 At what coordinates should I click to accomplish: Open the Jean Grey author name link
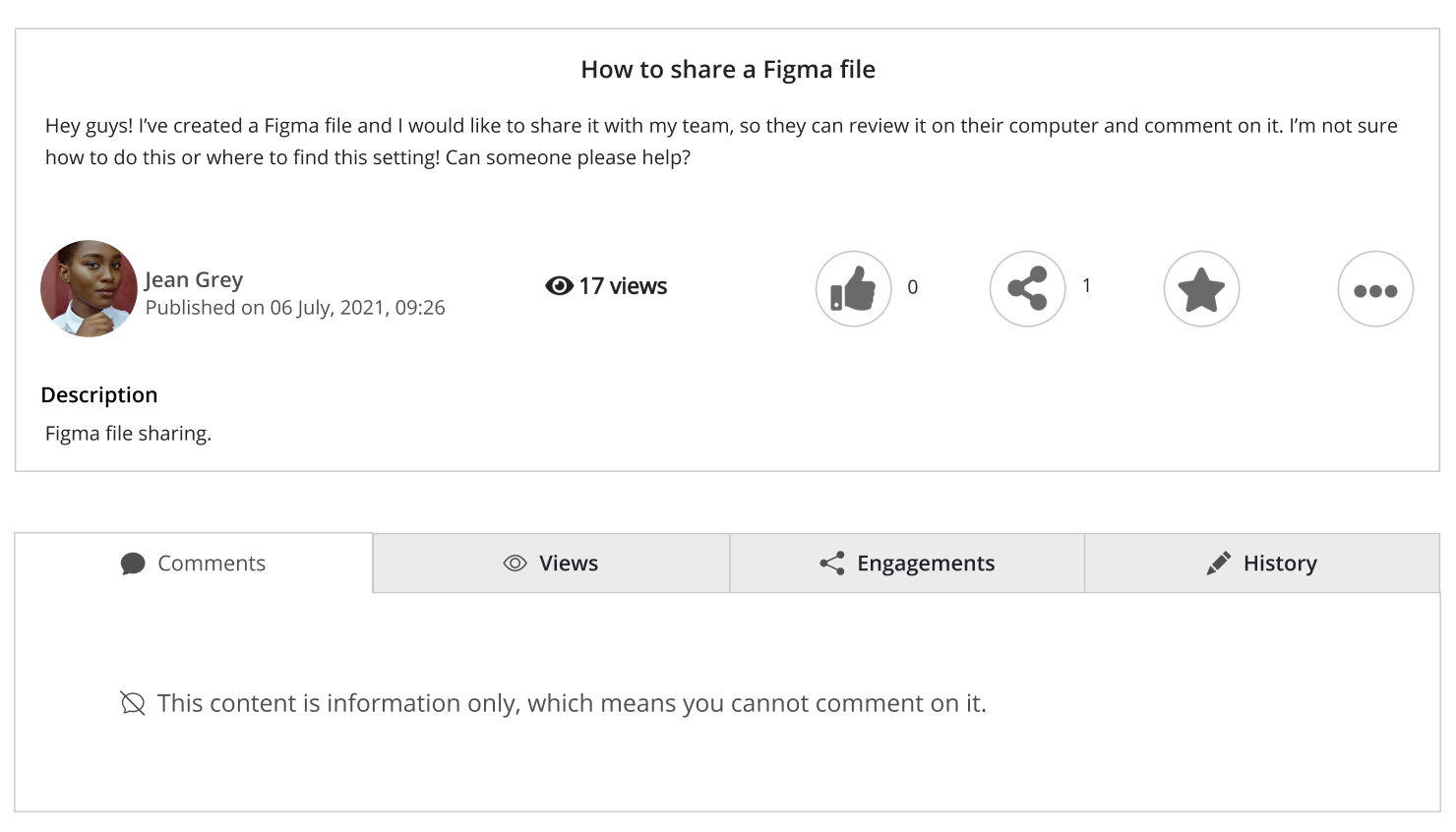[194, 280]
